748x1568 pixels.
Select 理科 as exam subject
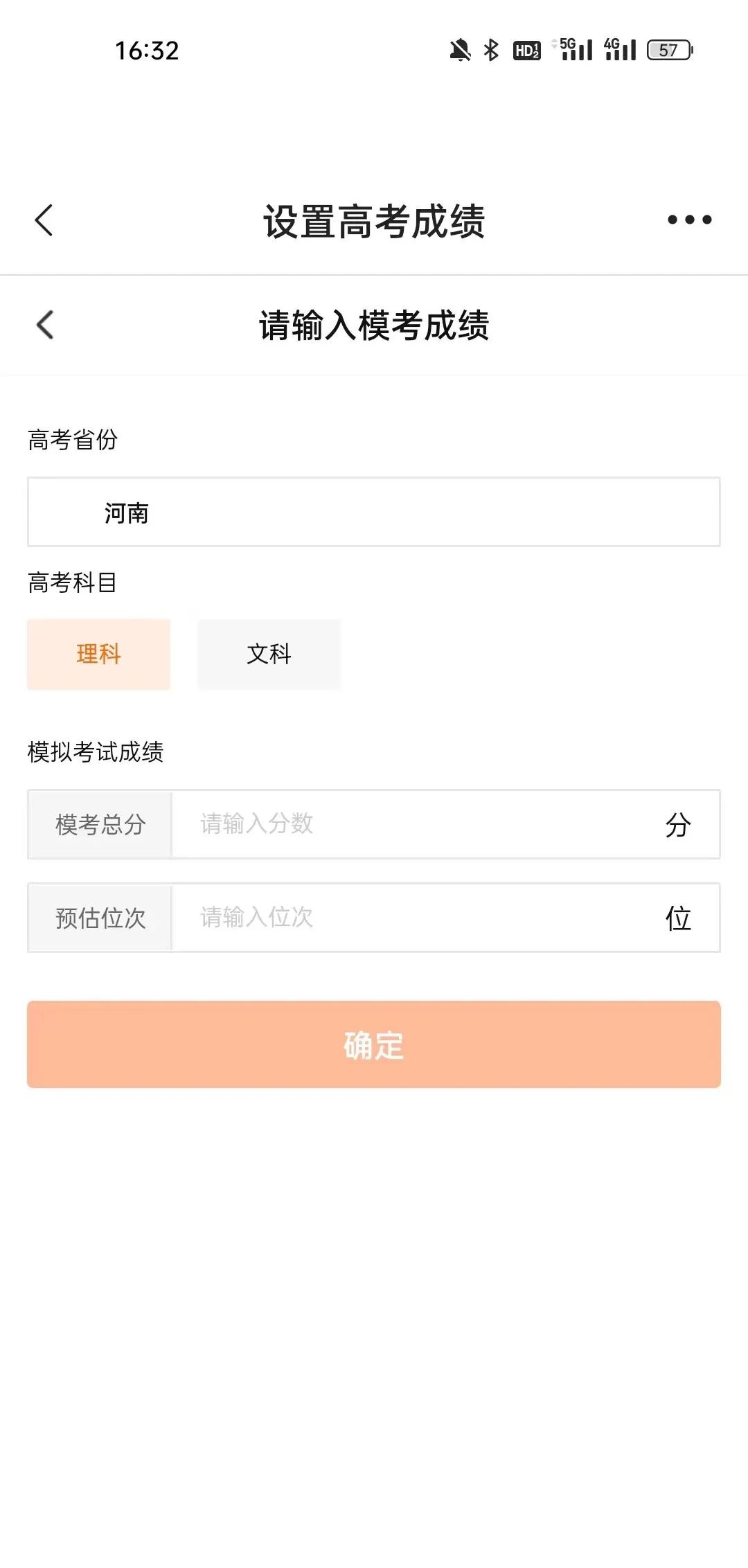pos(98,654)
